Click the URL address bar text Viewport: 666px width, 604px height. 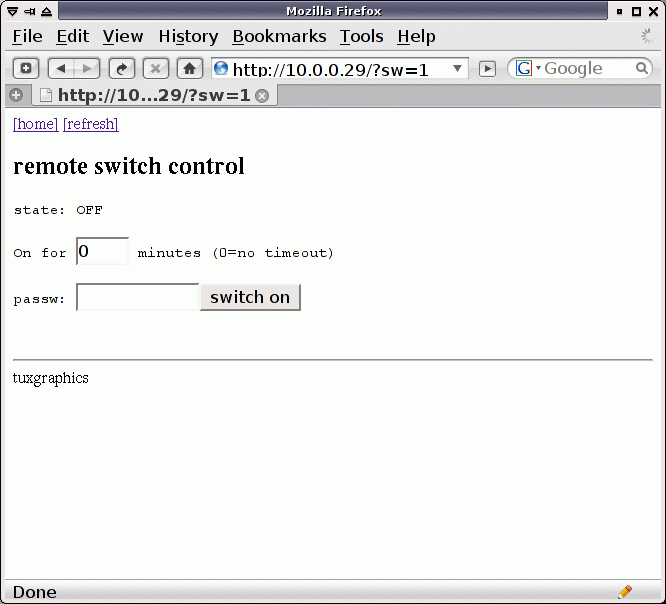pyautogui.click(x=330, y=69)
